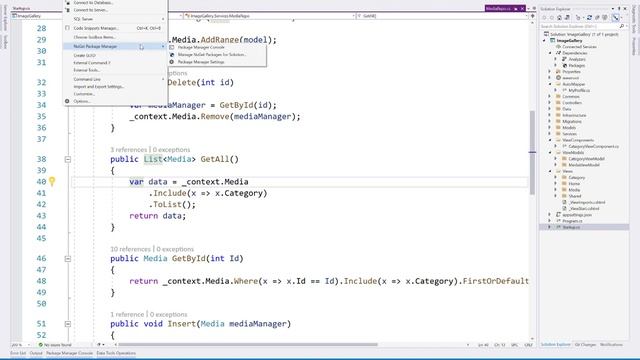Select NuGet Package Manager menu item
Screen dimensions: 640x360
115,47
